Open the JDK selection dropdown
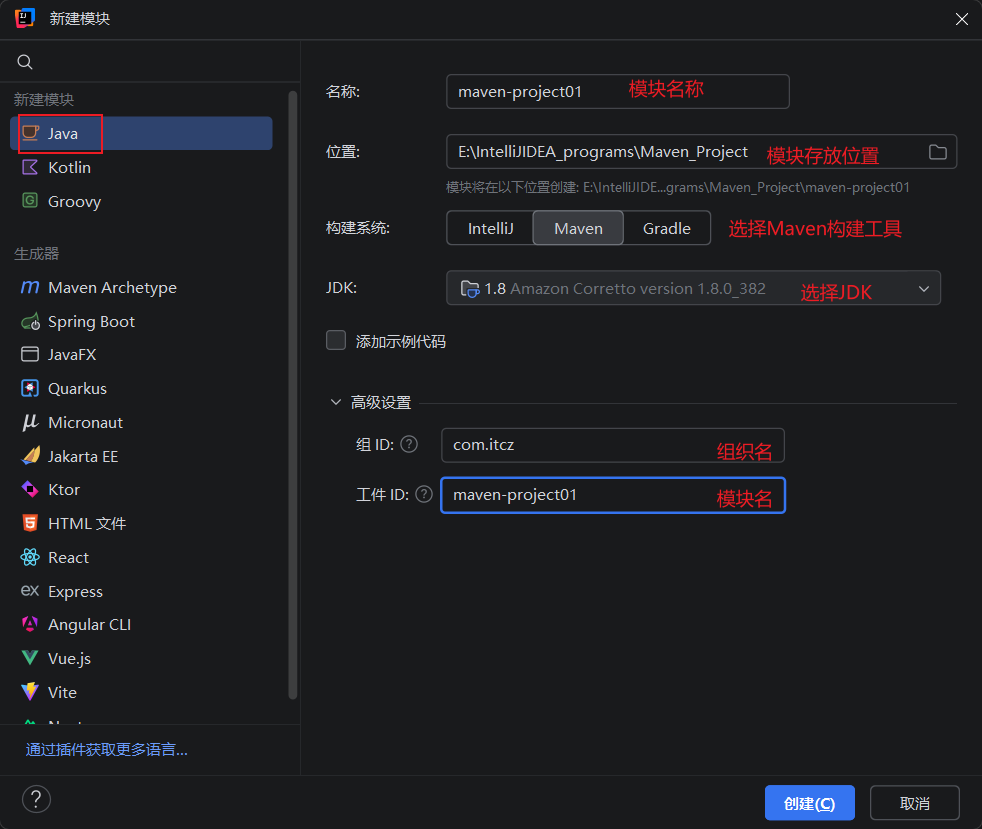Screen dimensions: 982x829 pyautogui.click(x=693, y=288)
